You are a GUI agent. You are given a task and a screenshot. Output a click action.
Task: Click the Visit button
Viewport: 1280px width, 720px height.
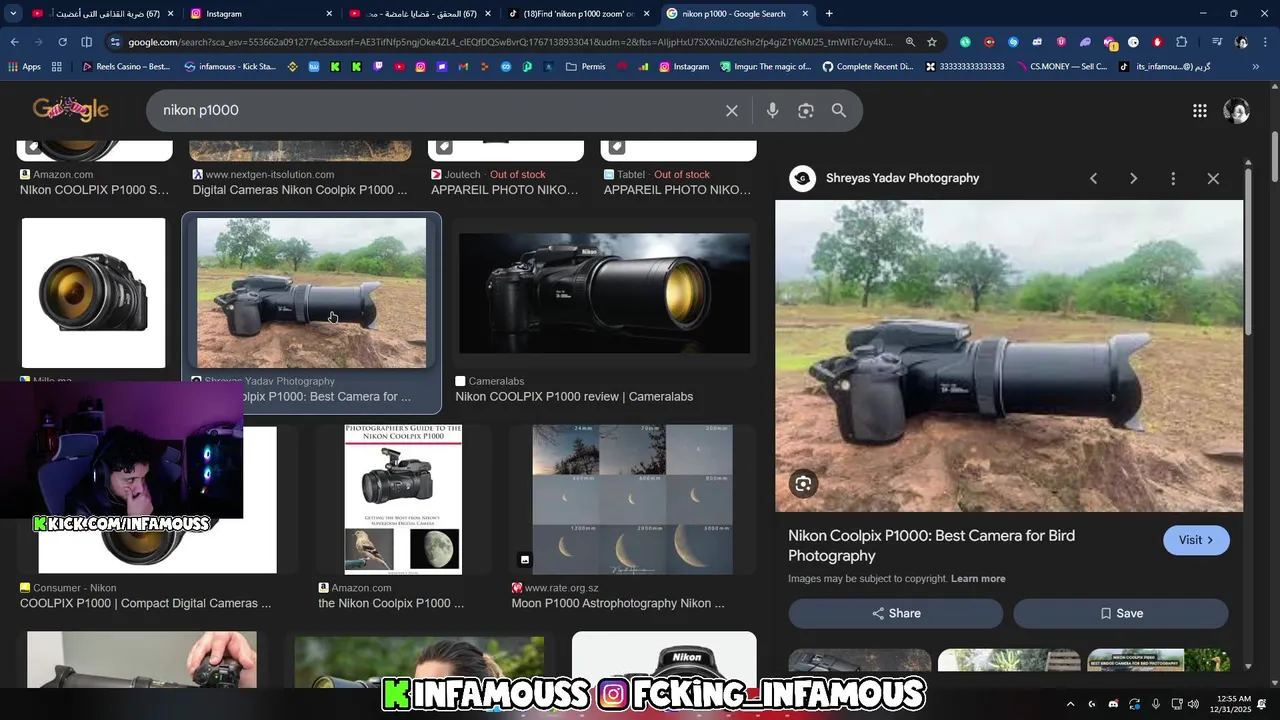click(x=1196, y=540)
